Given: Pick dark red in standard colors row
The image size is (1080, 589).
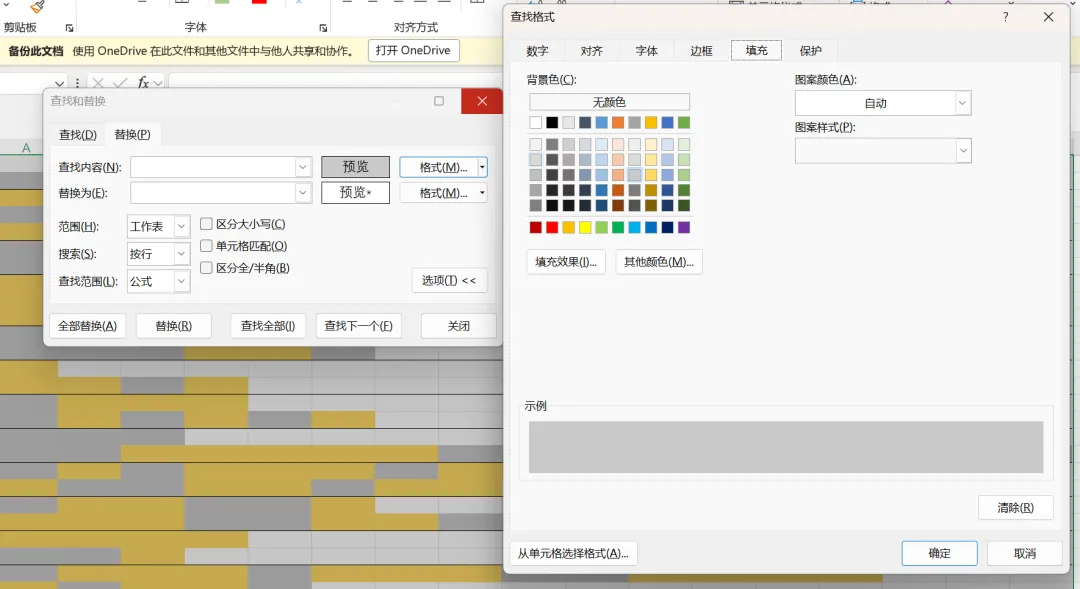Looking at the screenshot, I should [x=535, y=227].
